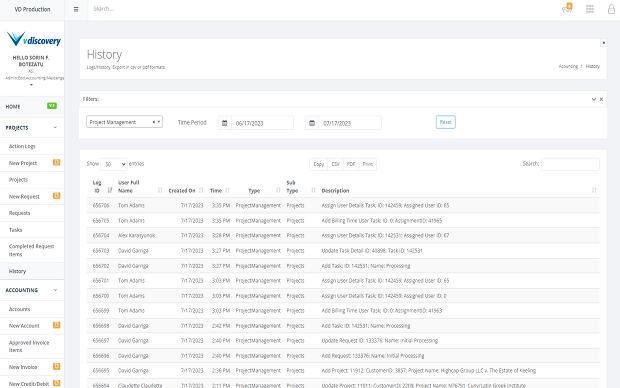Viewport: 620px width, 388px height.
Task: Click the green V.3 badge beside Home
Action: (x=52, y=106)
